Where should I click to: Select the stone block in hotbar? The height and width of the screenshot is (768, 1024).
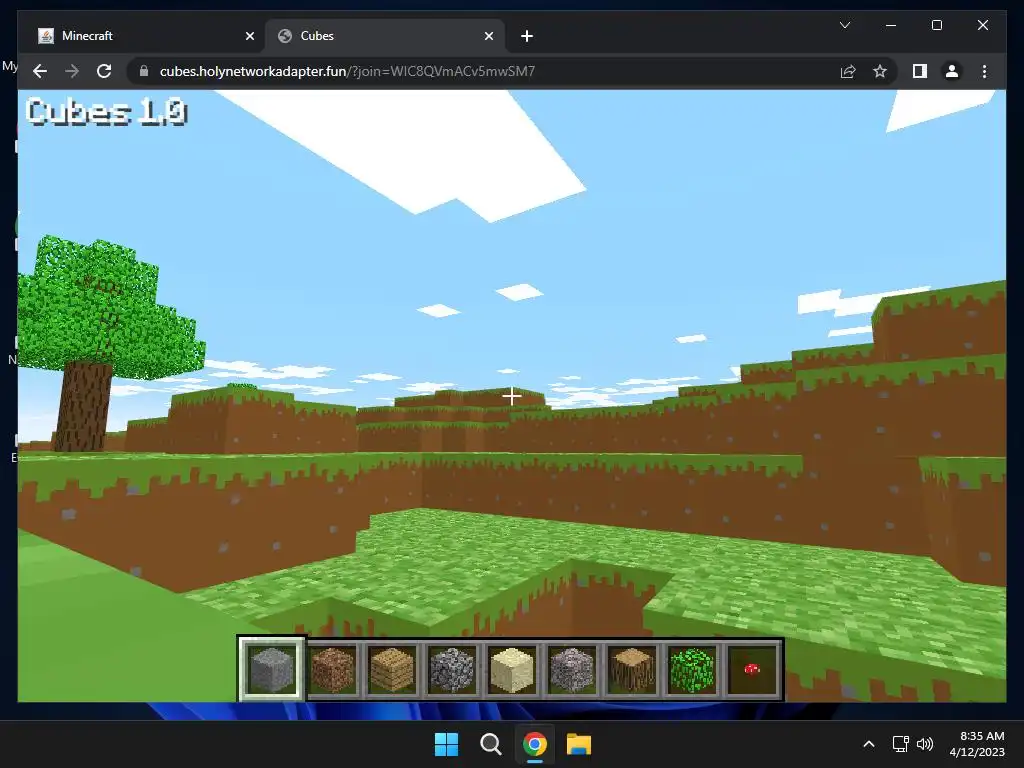point(272,669)
